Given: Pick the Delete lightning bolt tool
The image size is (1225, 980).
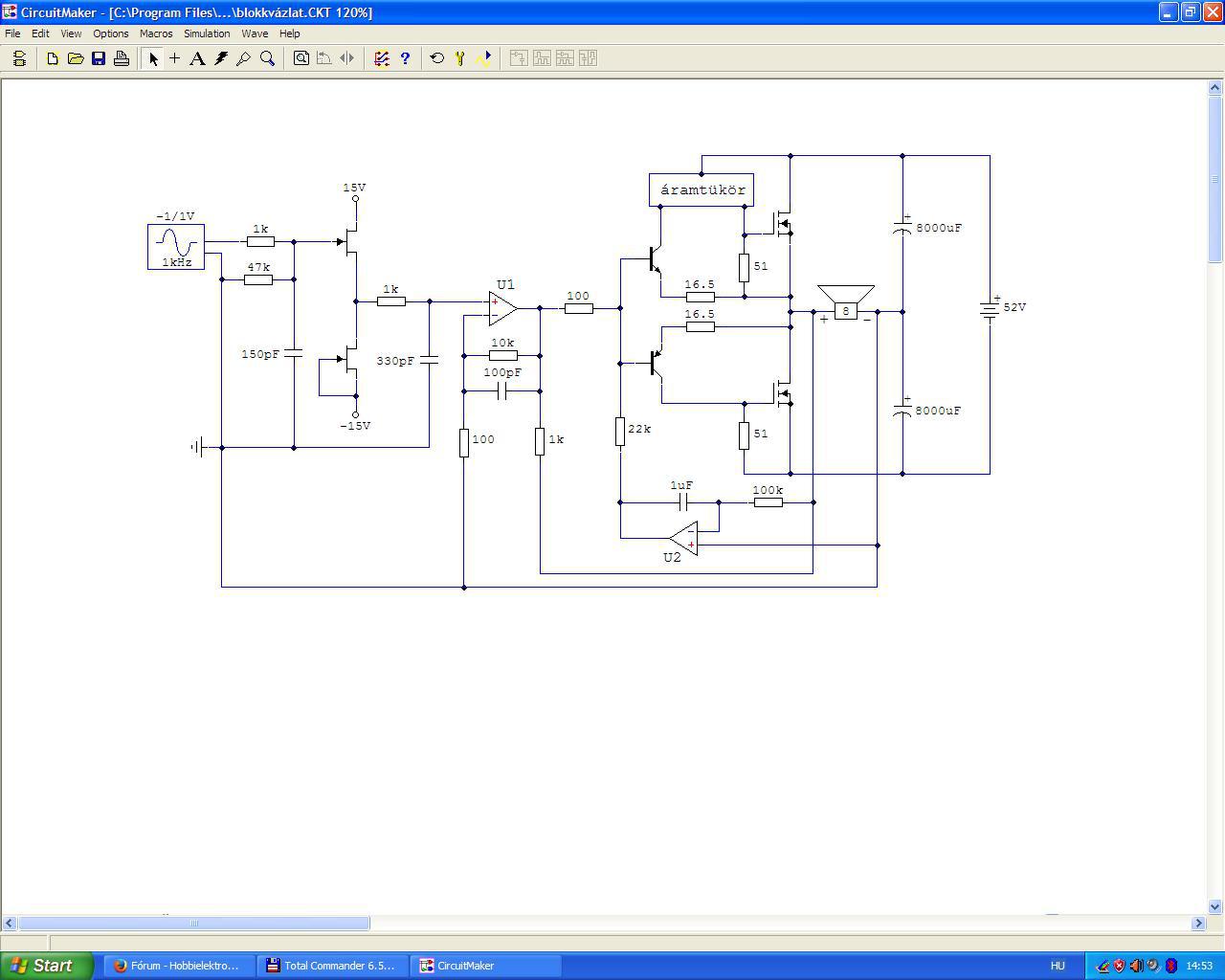Looking at the screenshot, I should (221, 58).
